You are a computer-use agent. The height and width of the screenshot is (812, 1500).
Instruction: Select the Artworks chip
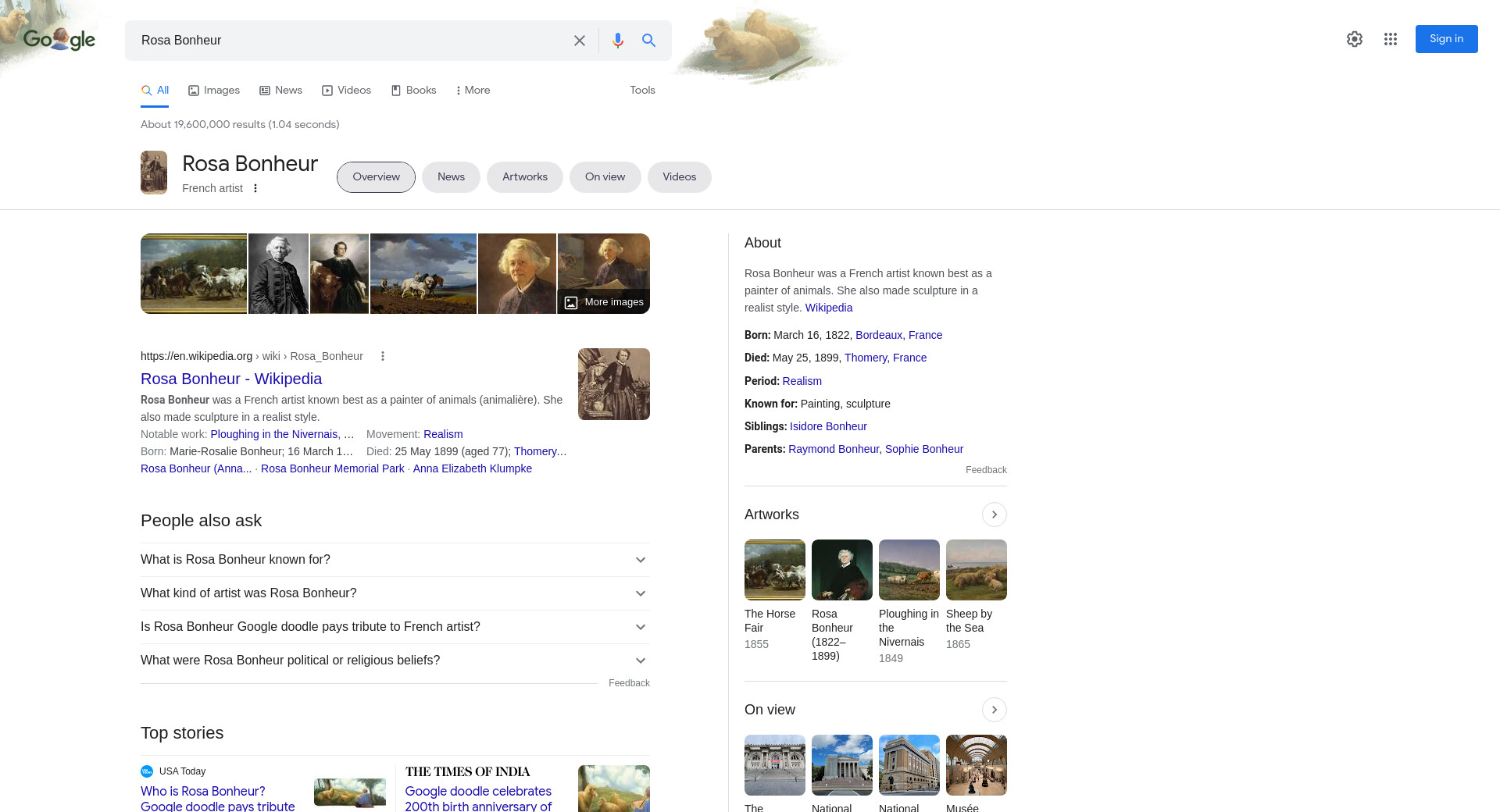524,177
